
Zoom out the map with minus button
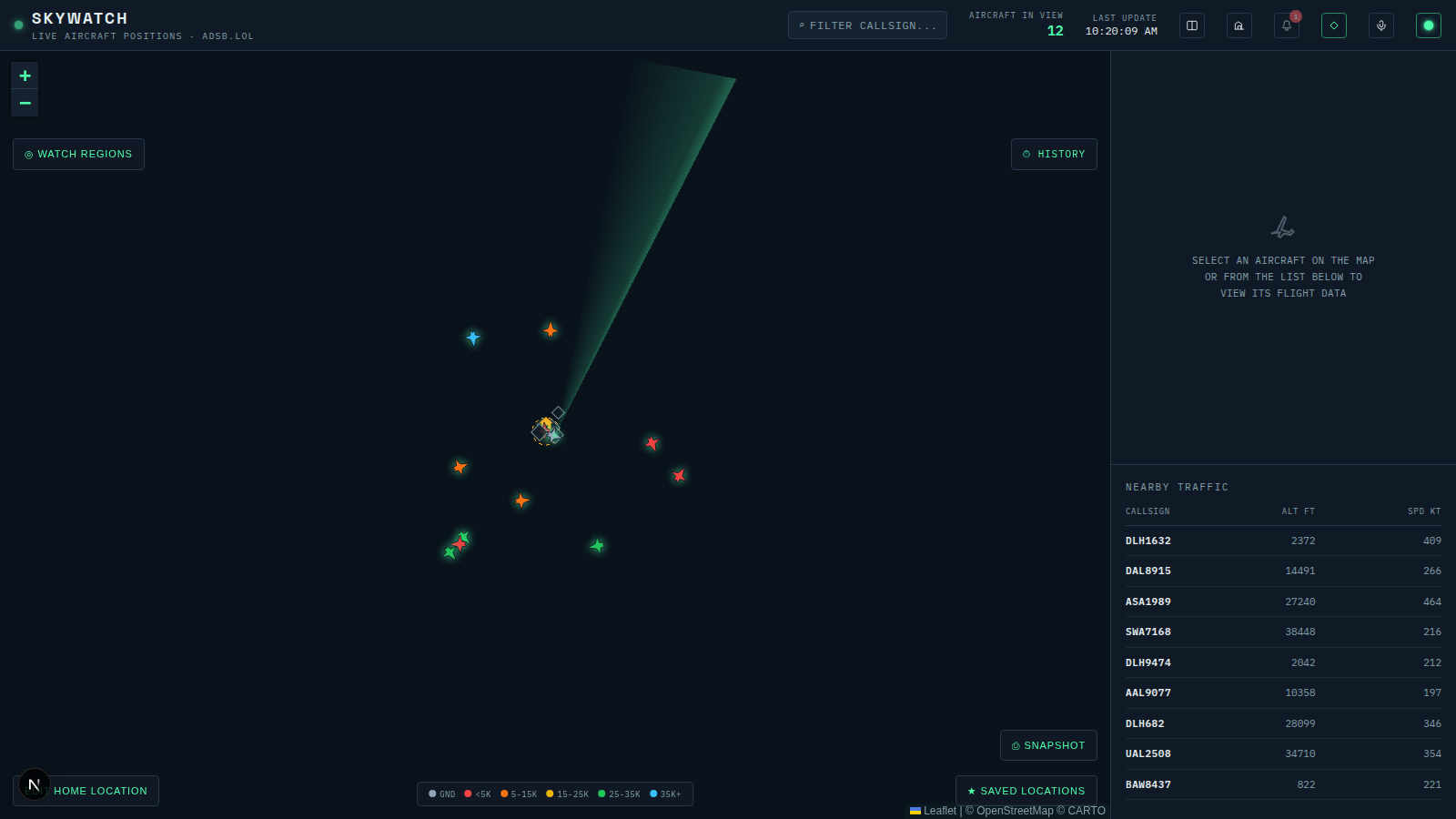pyautogui.click(x=25, y=103)
